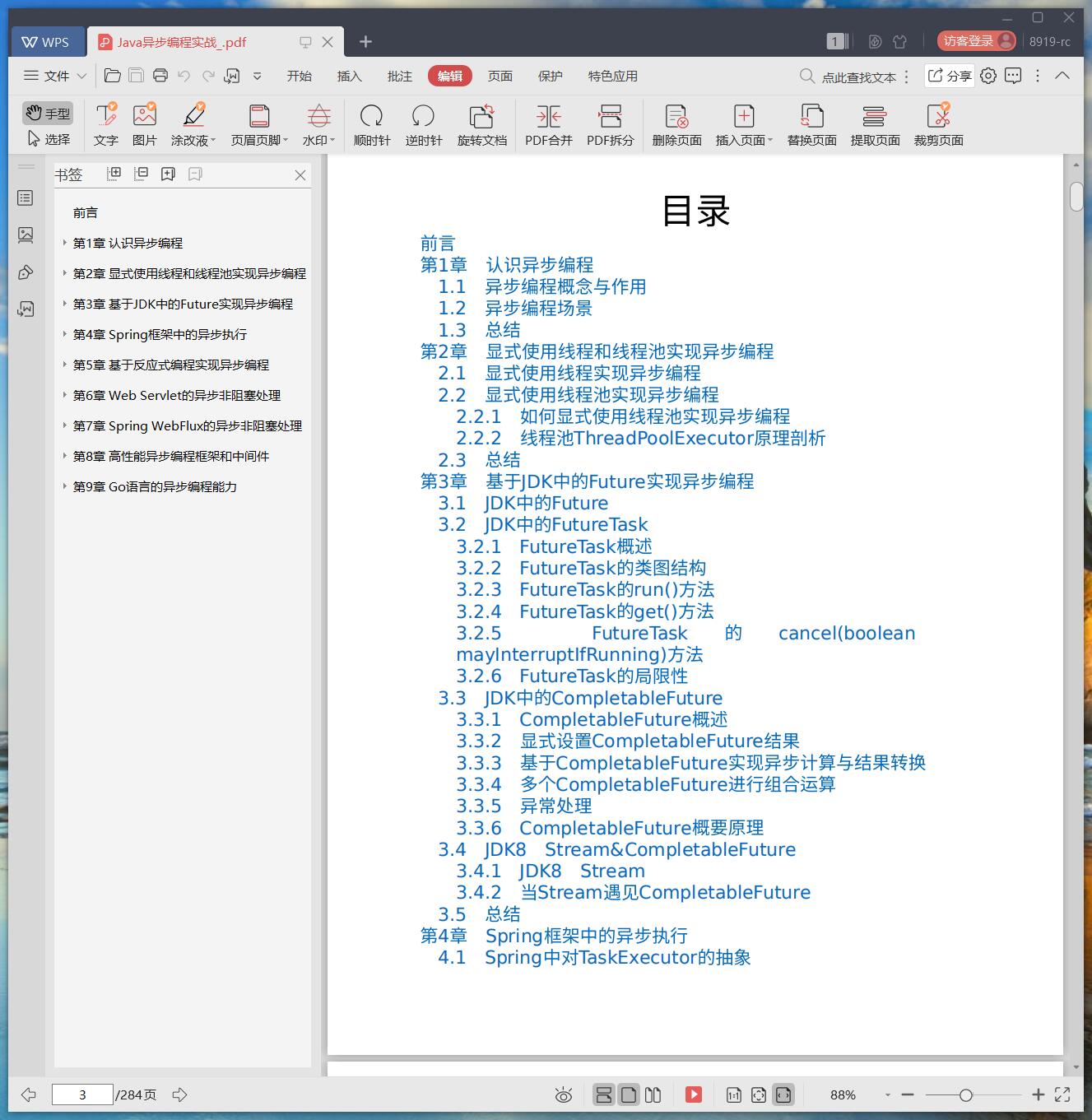This screenshot has height=1120, width=1092.
Task: Start slideshow play button
Action: coord(694,1094)
